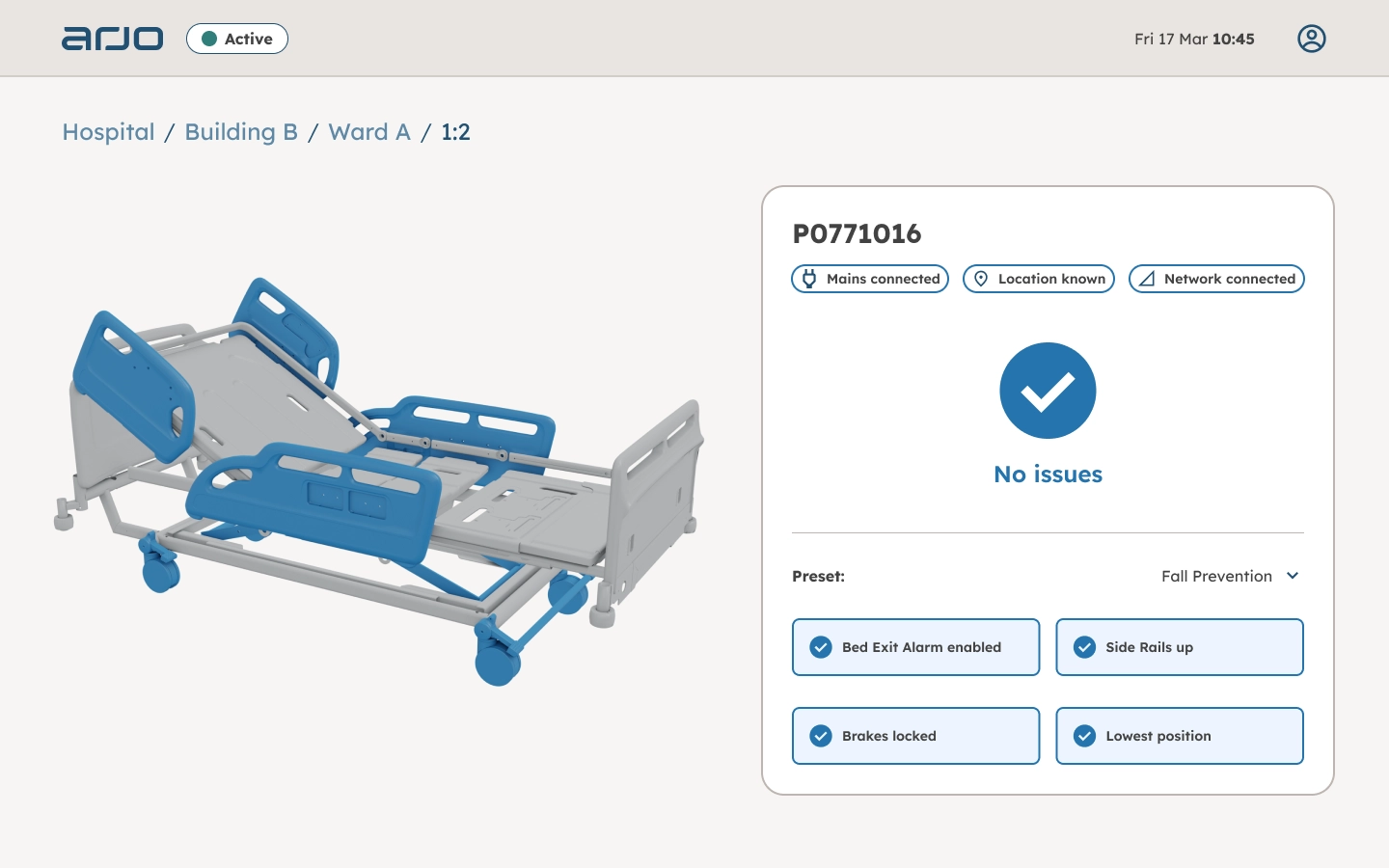The image size is (1389, 868).
Task: Click the Arjo logo
Action: [112, 39]
